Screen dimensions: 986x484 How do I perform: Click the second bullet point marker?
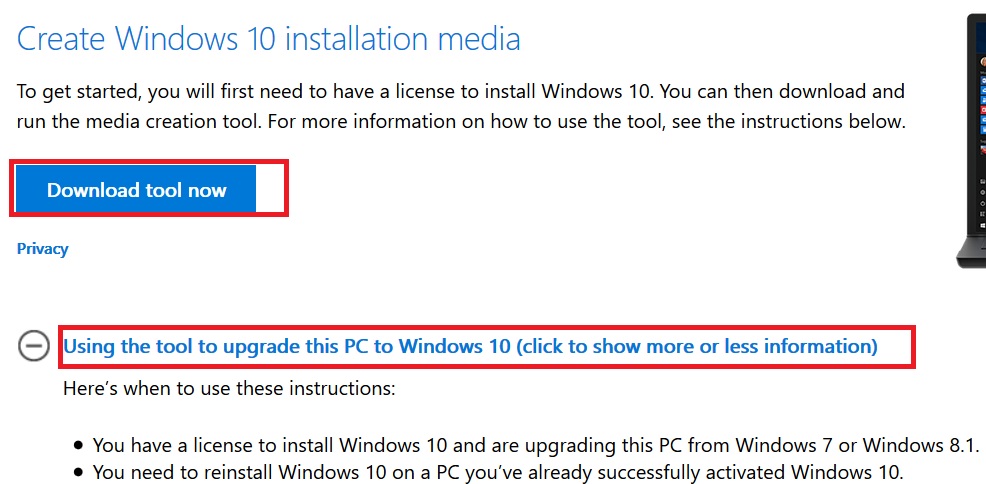pyautogui.click(x=78, y=473)
